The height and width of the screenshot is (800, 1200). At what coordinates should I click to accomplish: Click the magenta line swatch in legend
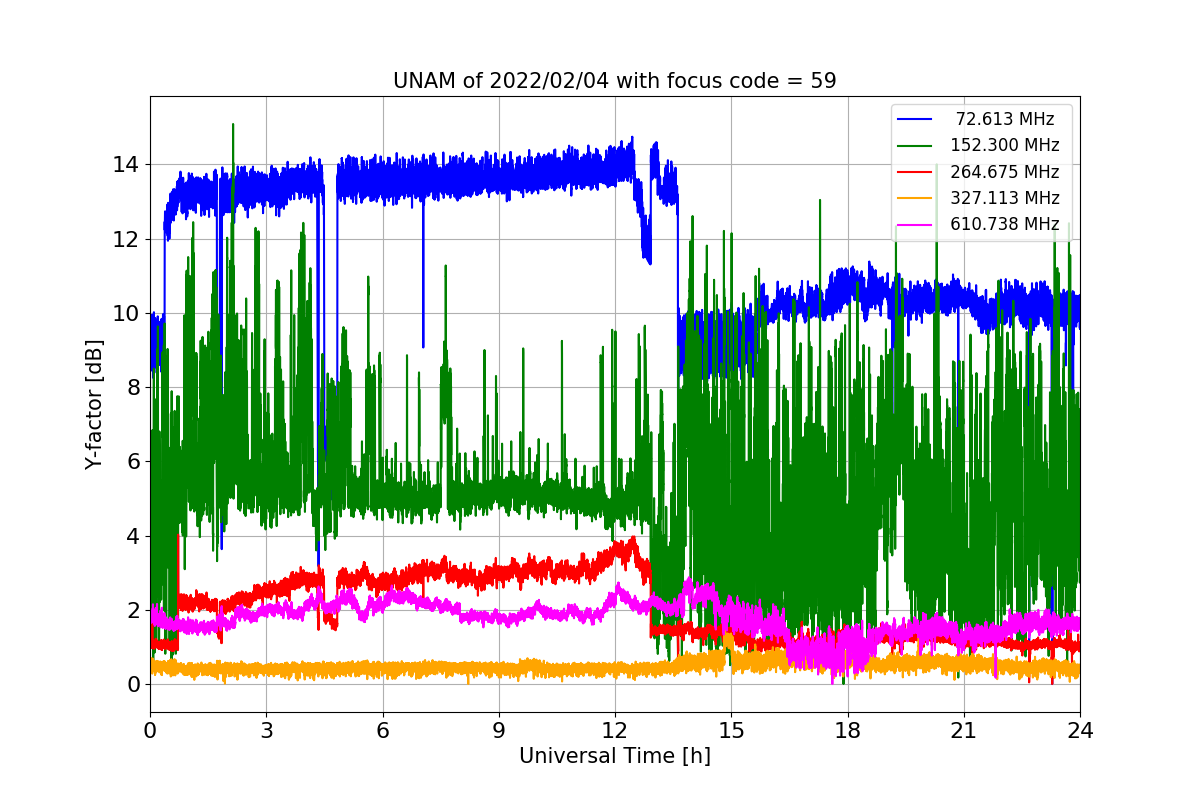coord(916,224)
